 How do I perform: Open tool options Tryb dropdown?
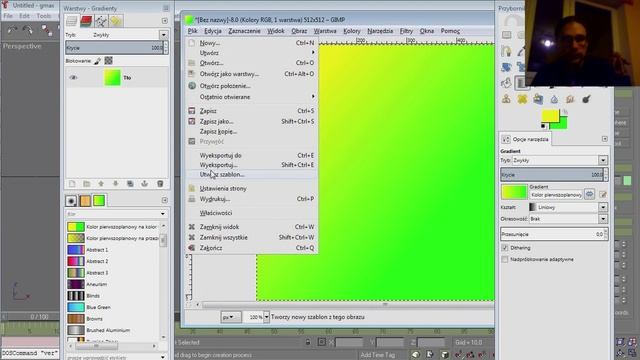[603, 160]
